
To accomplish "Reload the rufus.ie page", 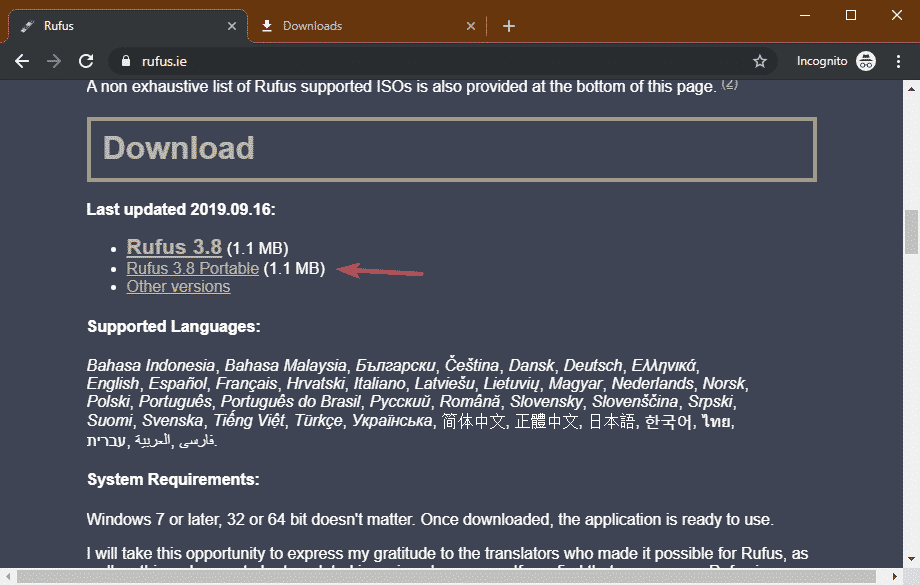I will (86, 61).
